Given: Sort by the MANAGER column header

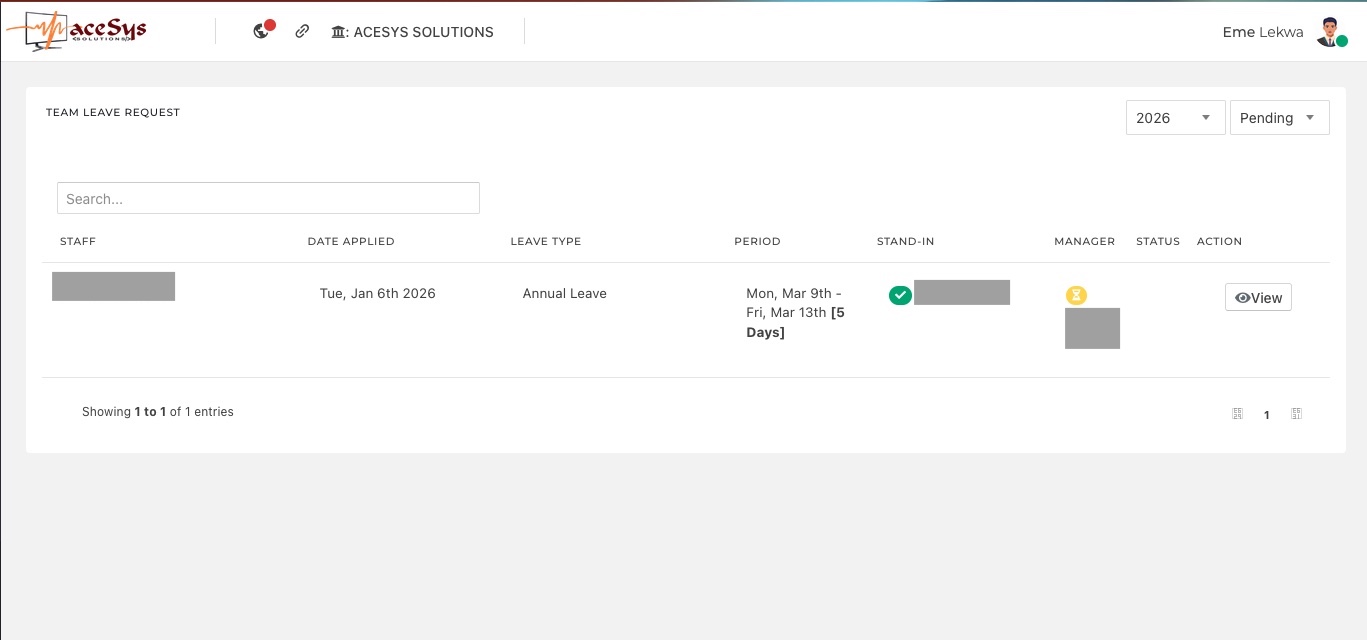Looking at the screenshot, I should point(1084,241).
